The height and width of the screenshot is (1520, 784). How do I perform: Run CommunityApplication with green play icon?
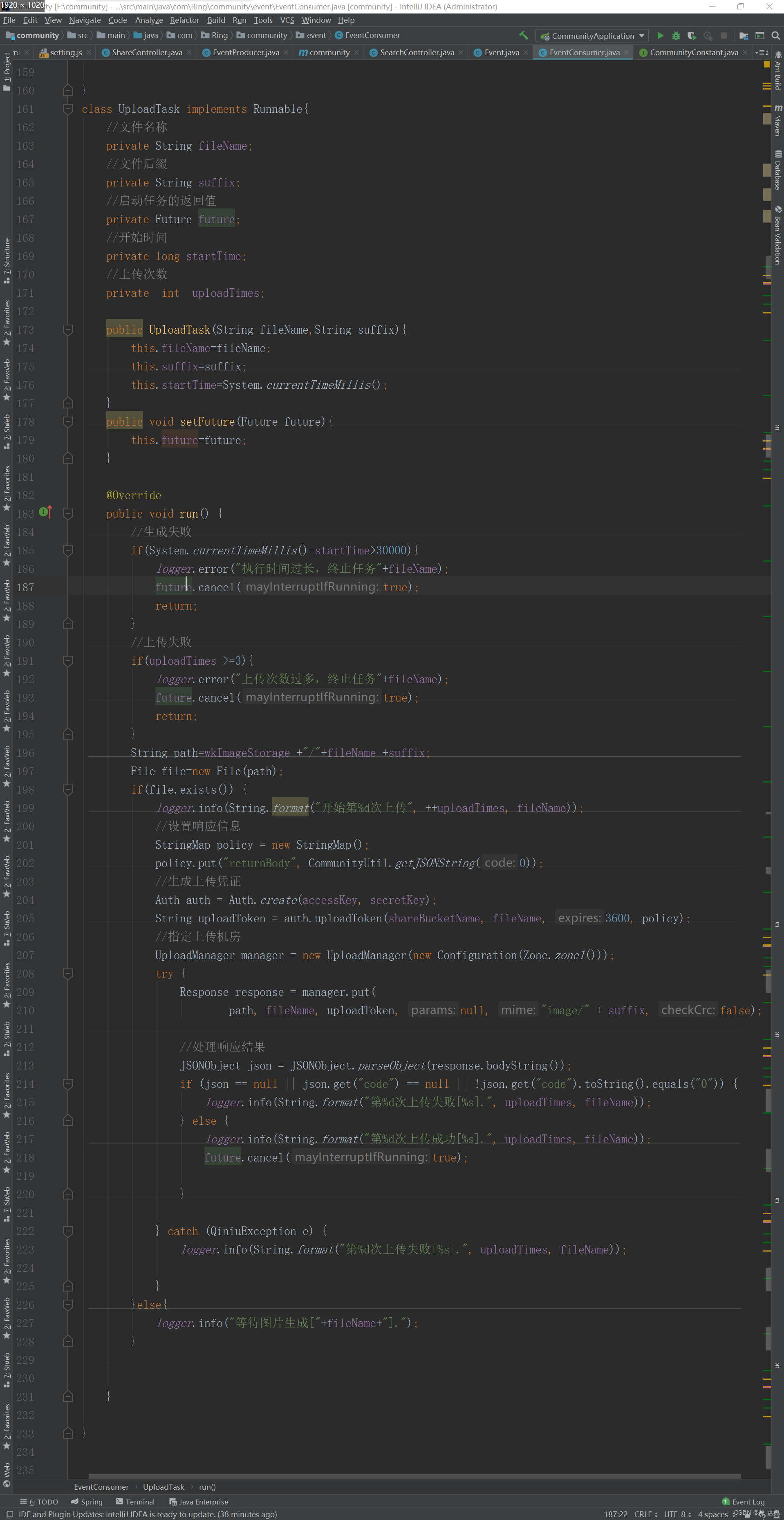[660, 36]
